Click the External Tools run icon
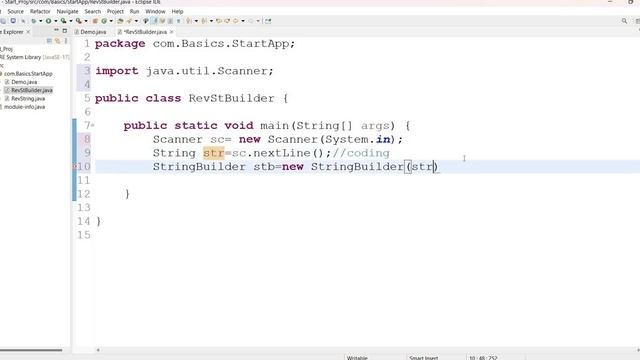The image size is (640, 360). coord(78,21)
